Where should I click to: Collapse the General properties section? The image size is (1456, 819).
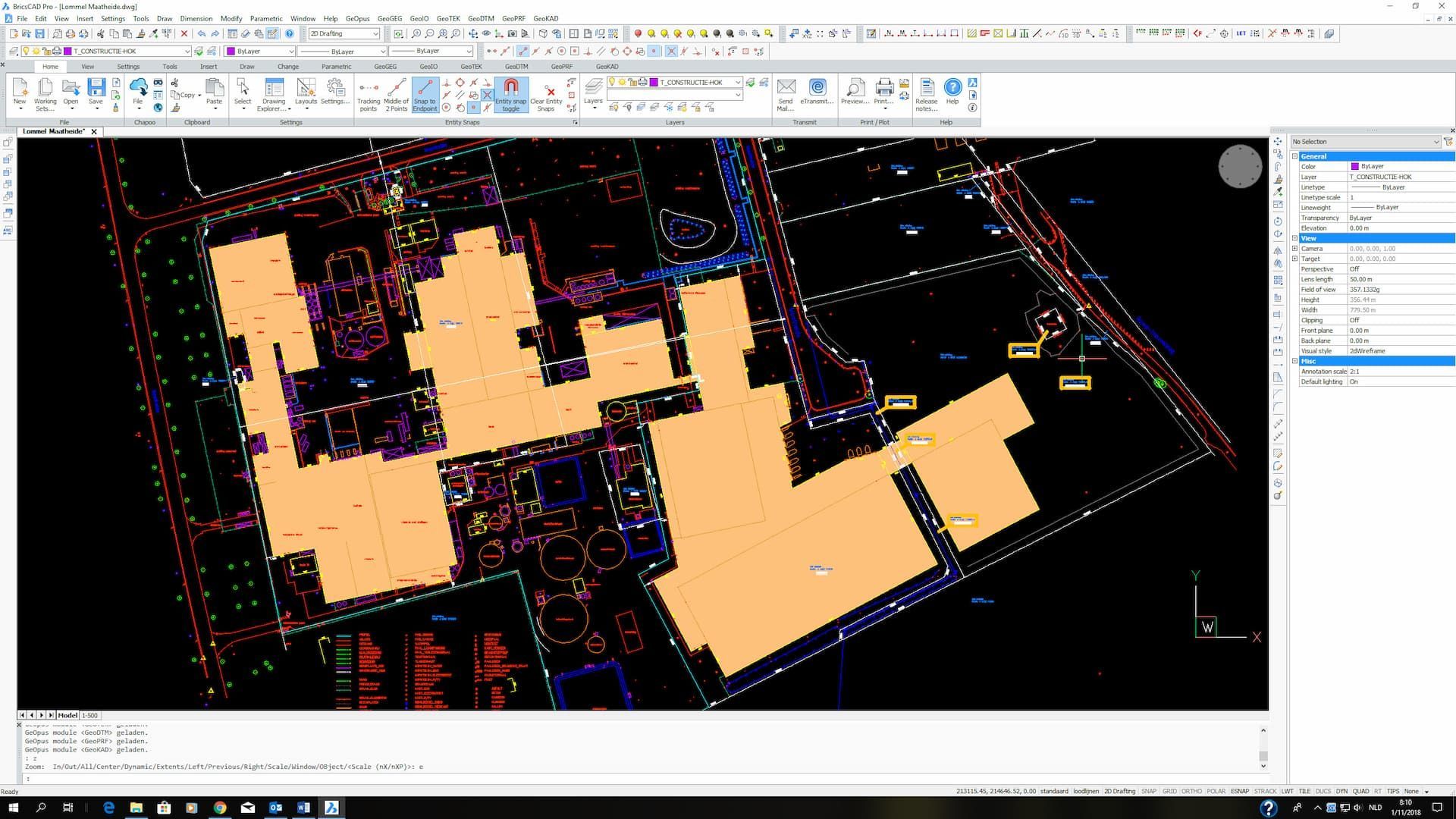(1294, 156)
